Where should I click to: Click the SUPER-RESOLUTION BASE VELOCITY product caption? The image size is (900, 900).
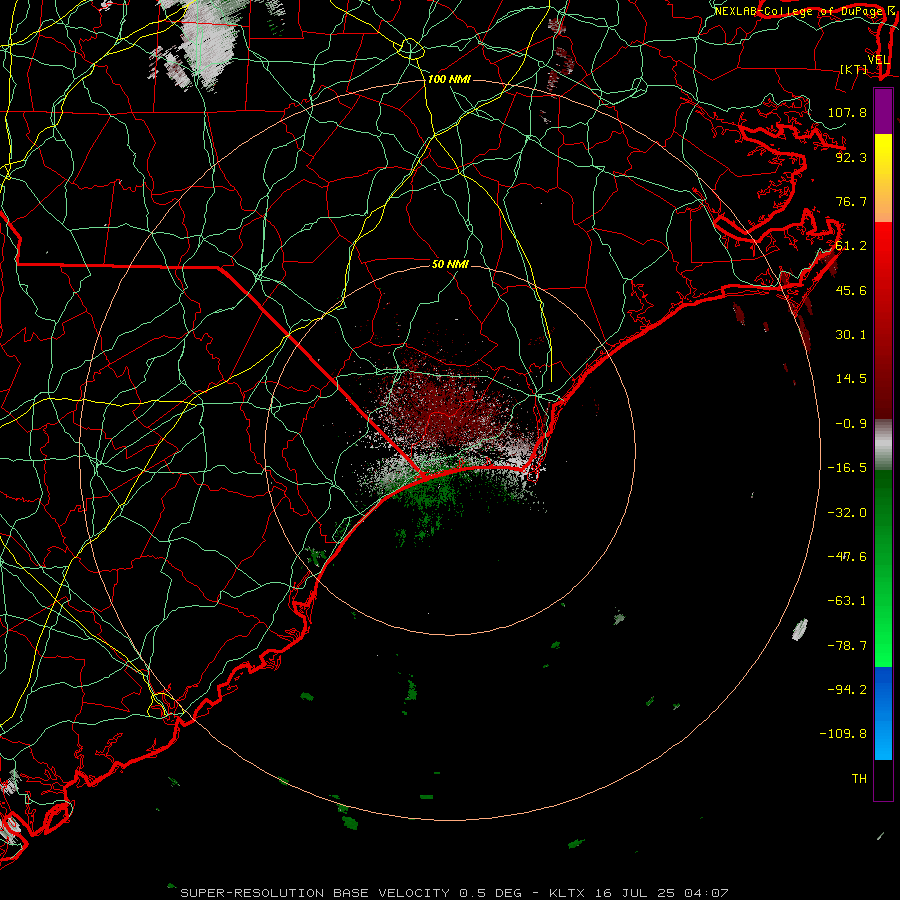(317, 893)
